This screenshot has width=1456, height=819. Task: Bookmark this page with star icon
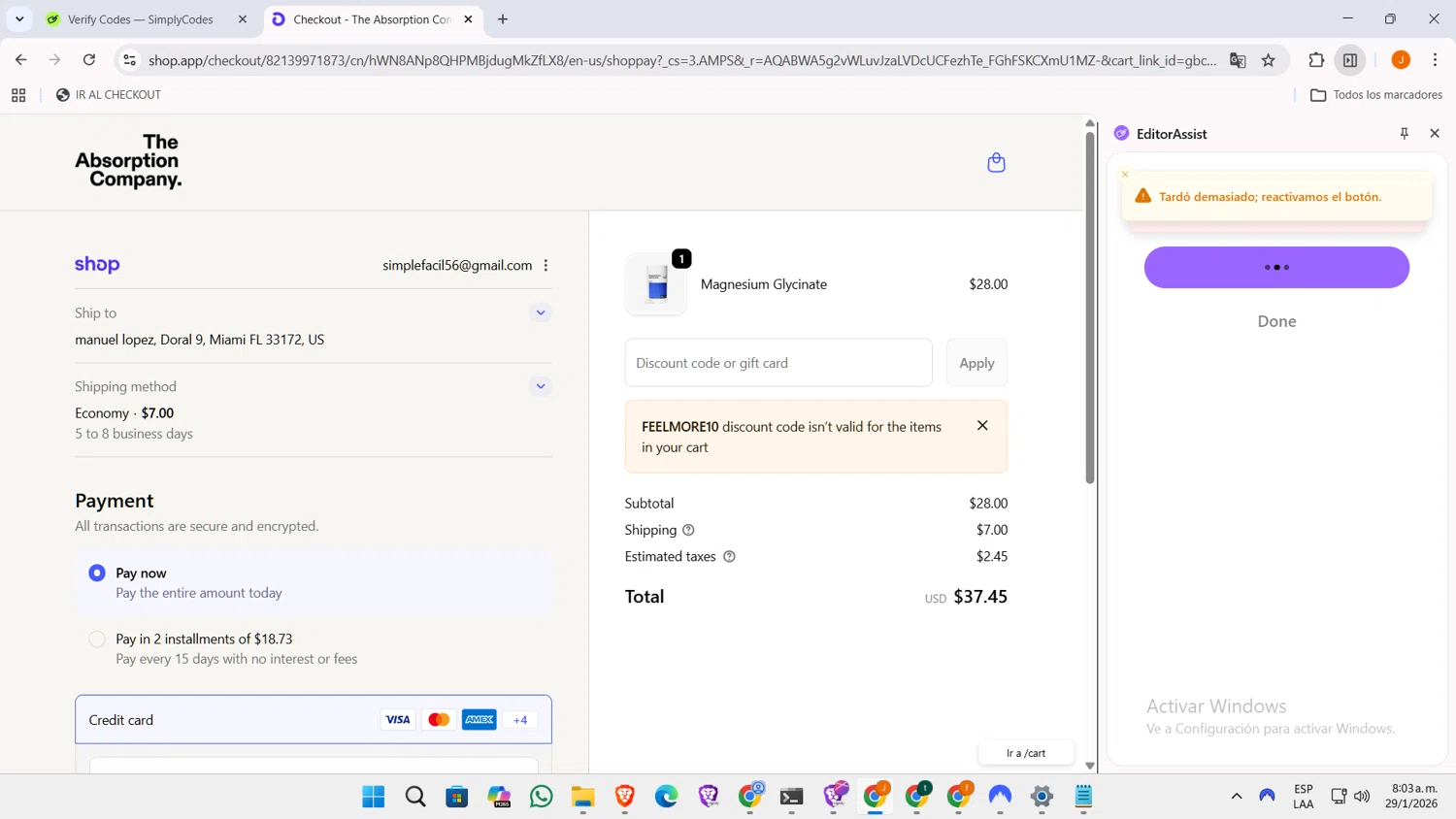coord(1269,60)
